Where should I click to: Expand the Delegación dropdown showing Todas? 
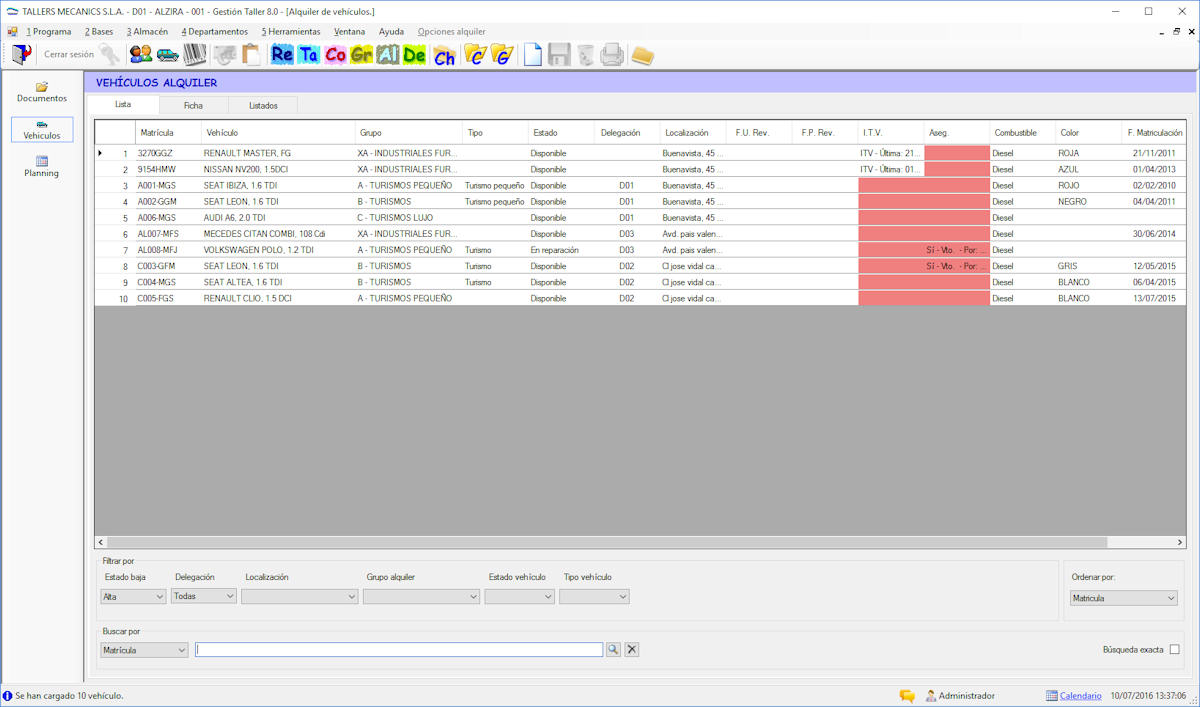pyautogui.click(x=204, y=596)
